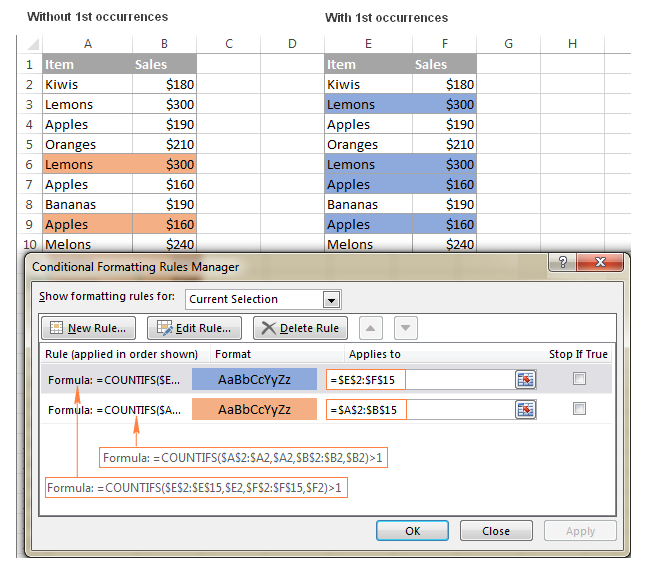Click cell F1 containing Sales
Image resolution: width=651 pixels, height=569 pixels.
[445, 64]
